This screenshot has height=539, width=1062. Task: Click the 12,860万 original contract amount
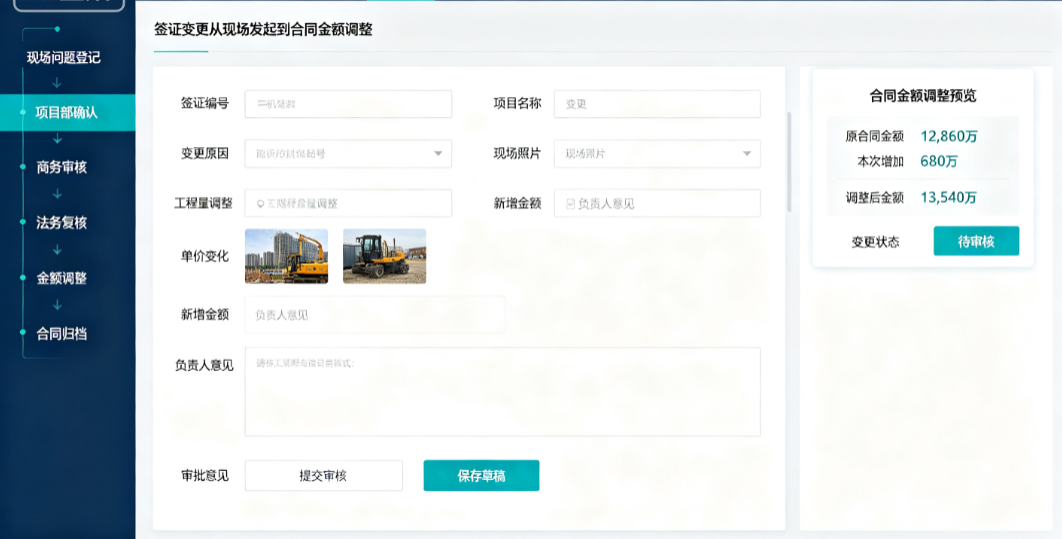pyautogui.click(x=949, y=136)
